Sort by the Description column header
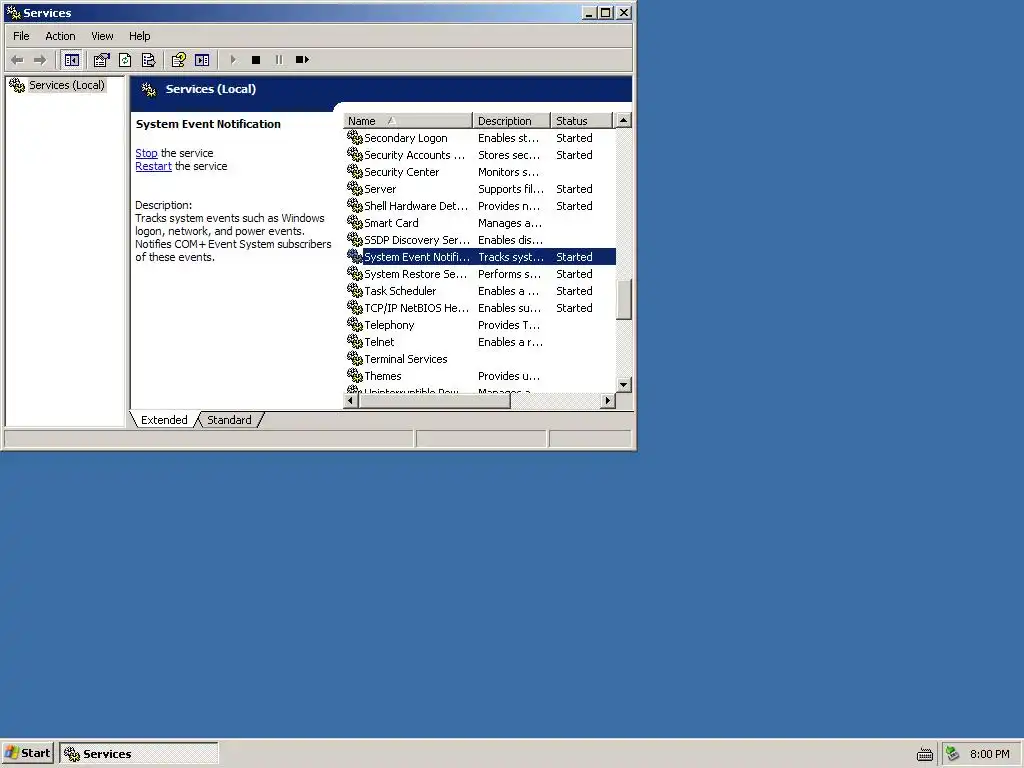The height and width of the screenshot is (768, 1024). click(x=511, y=121)
